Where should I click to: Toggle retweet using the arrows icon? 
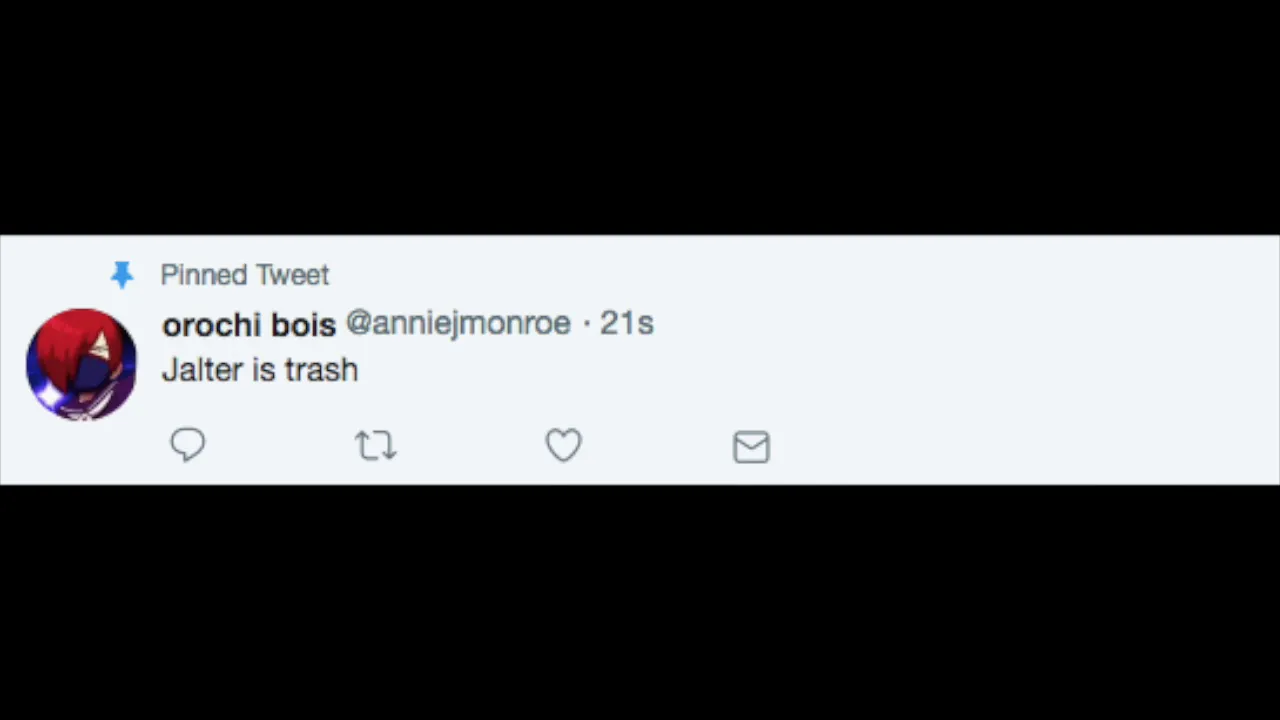376,445
